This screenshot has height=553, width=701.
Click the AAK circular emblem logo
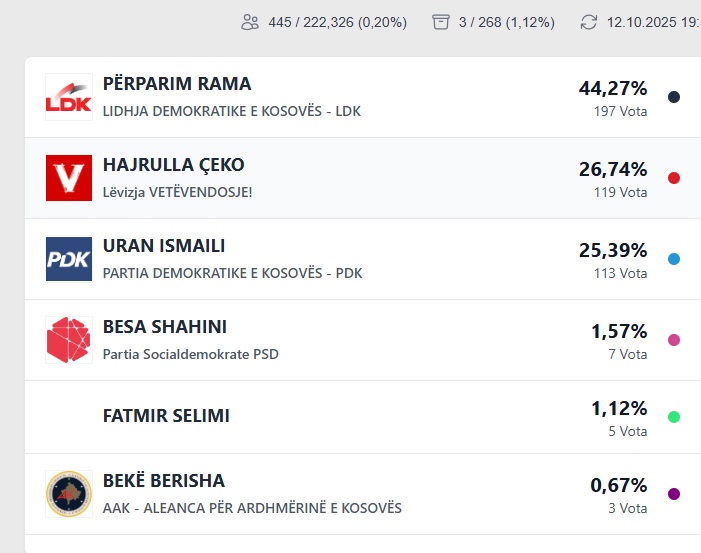point(69,494)
